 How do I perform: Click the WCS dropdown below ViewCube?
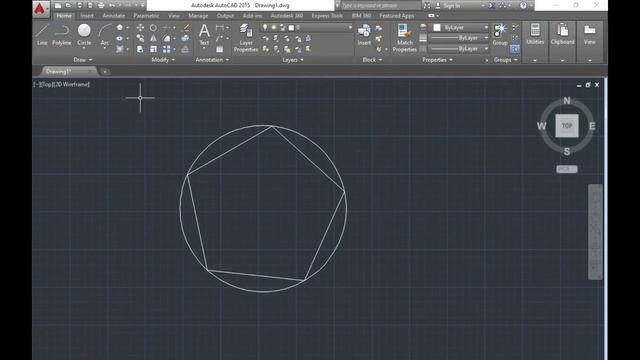567,169
